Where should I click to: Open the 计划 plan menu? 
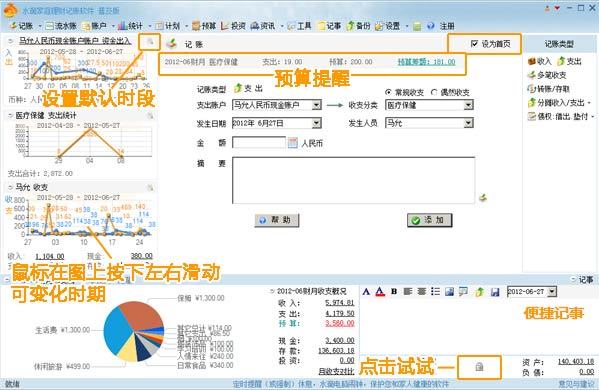168,26
